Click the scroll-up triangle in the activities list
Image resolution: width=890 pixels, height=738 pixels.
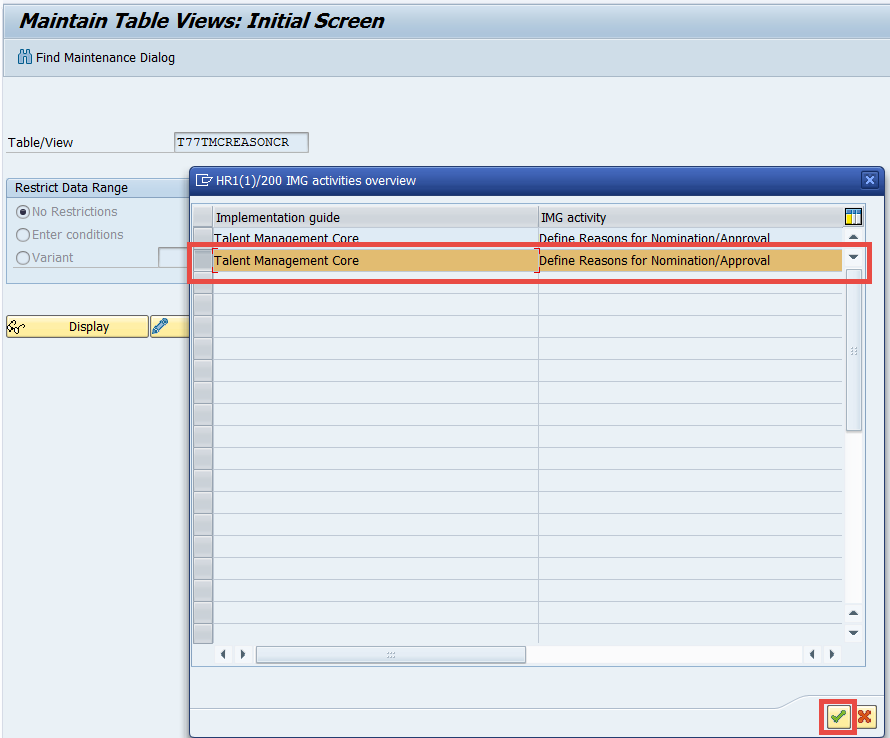(x=854, y=237)
